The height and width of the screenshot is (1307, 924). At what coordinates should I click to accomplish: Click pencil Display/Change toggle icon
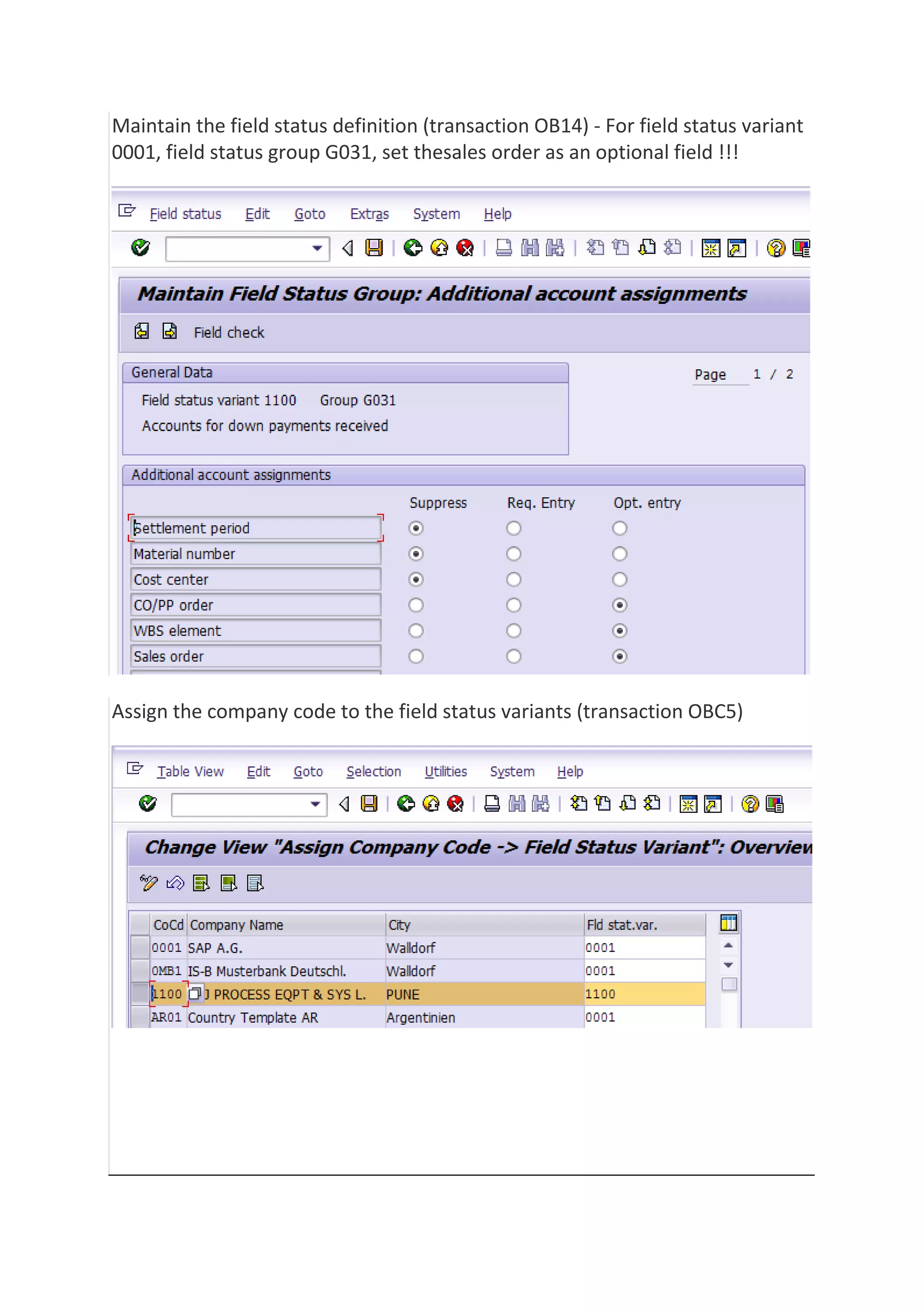(x=148, y=883)
